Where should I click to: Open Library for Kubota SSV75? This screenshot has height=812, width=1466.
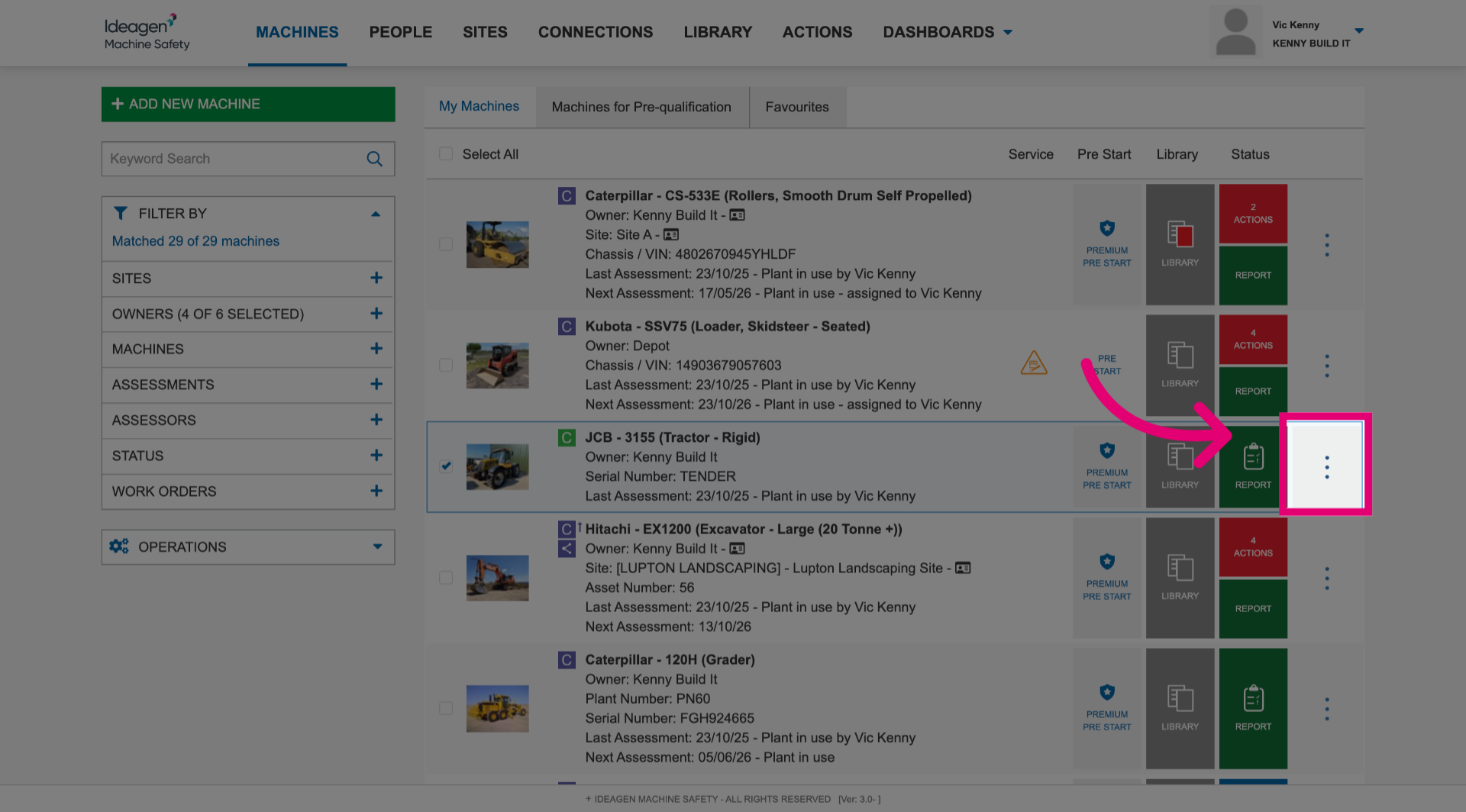(x=1180, y=365)
